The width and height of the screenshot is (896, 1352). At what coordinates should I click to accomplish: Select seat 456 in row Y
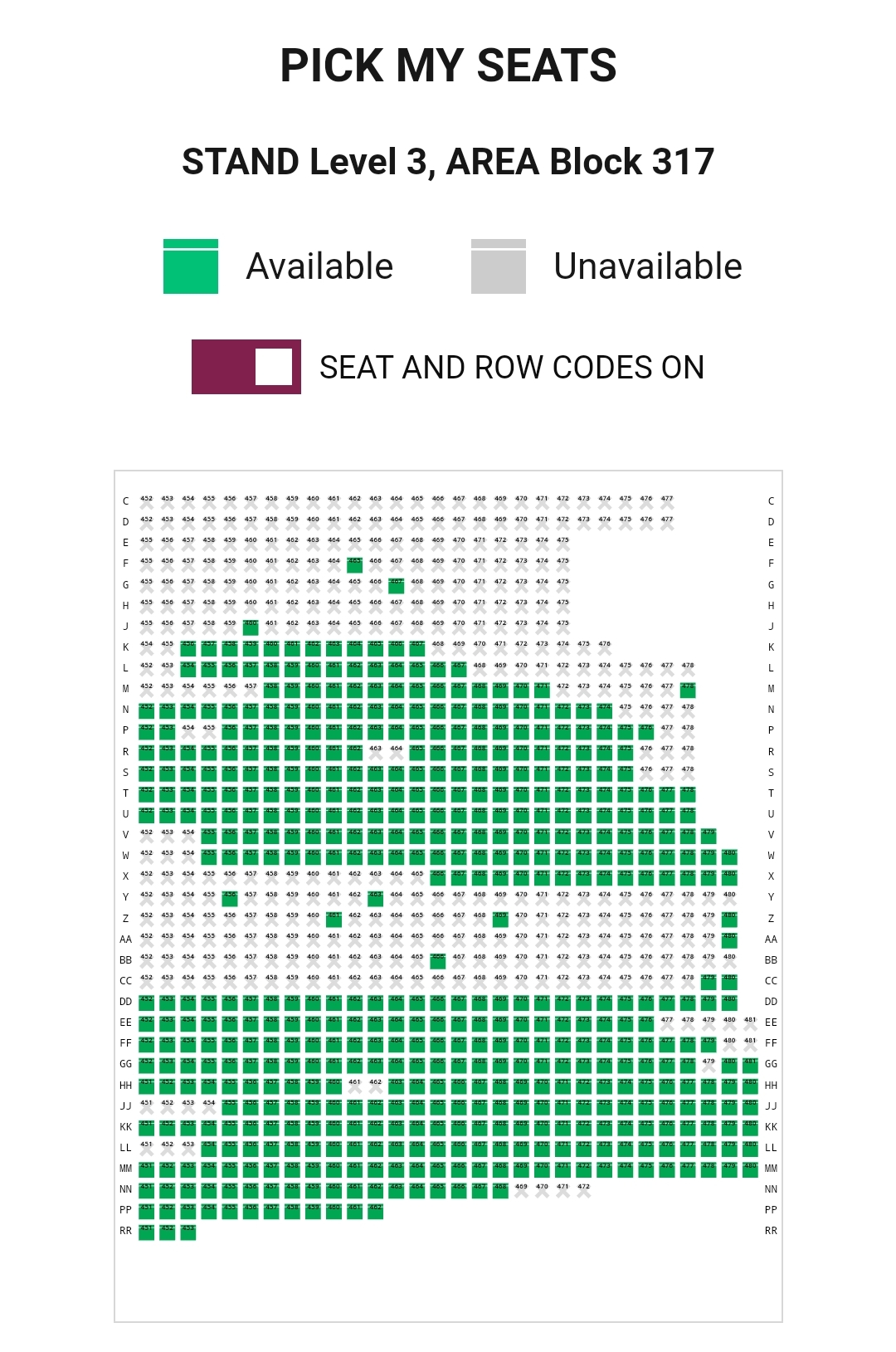click(230, 899)
